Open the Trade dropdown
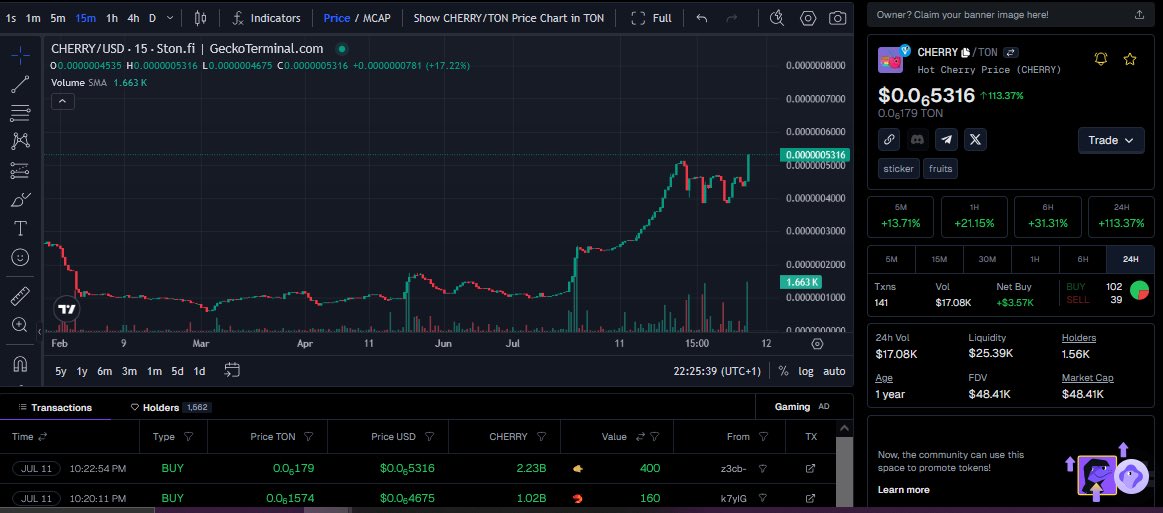This screenshot has height=513, width=1163. coord(1110,140)
